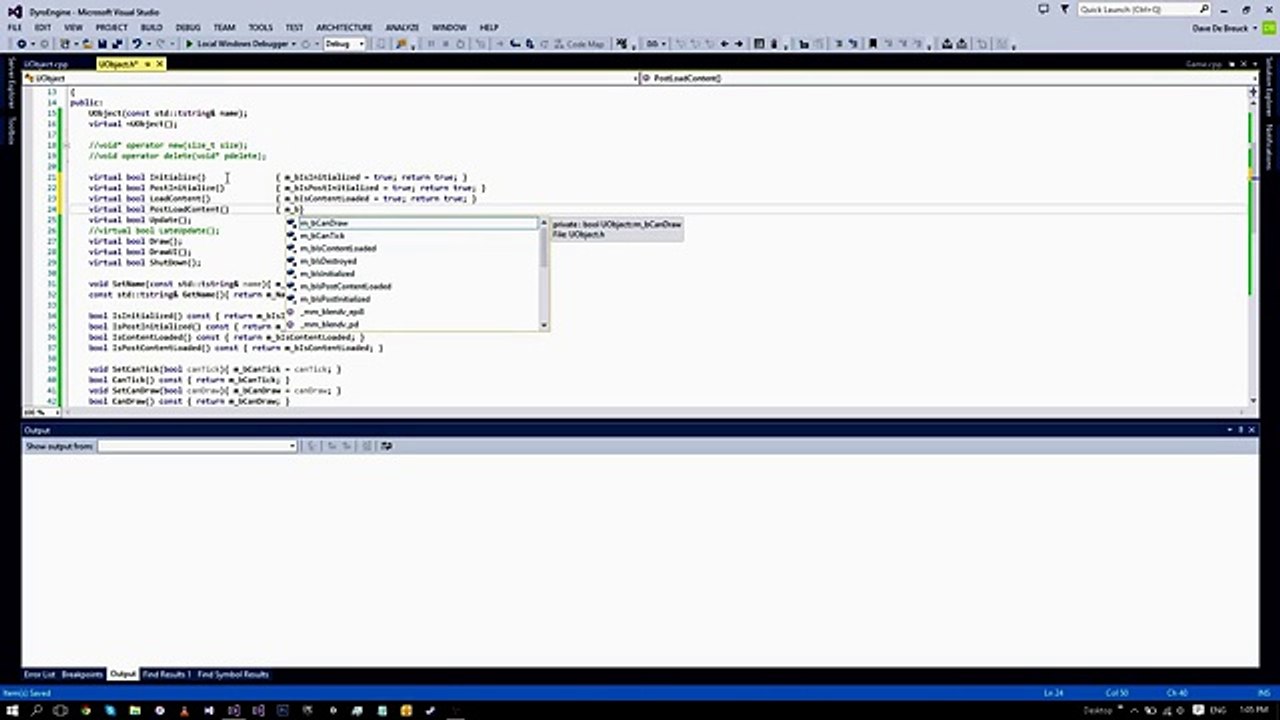1280x720 pixels.
Task: Toggle auto-hide pin on Output panel
Action: click(1240, 430)
